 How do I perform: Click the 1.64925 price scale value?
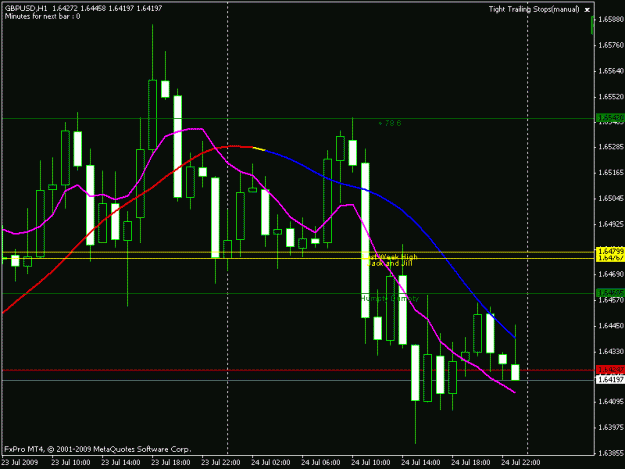611,224
